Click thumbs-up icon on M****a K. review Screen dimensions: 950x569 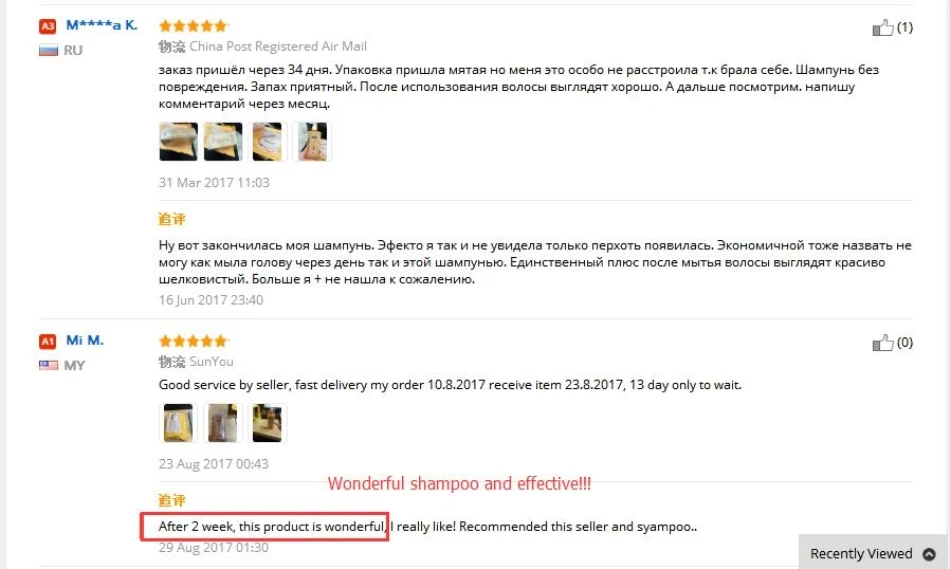(x=882, y=27)
